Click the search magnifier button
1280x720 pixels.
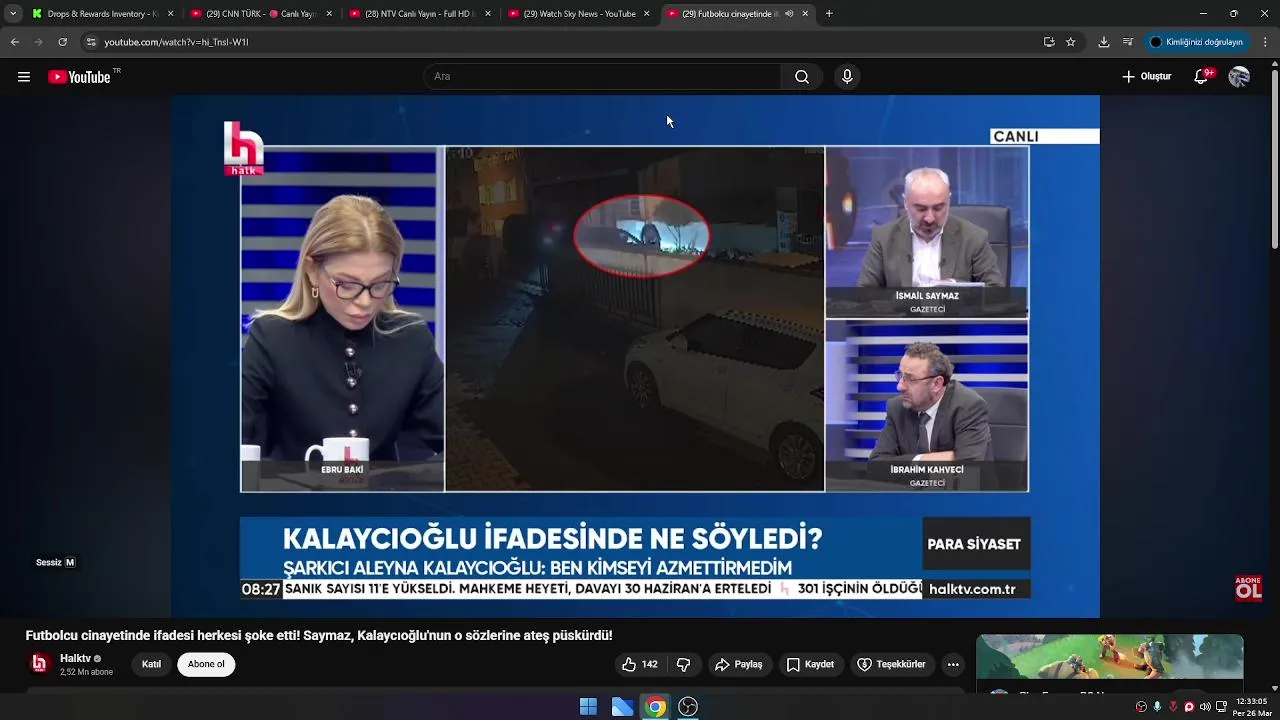click(x=802, y=77)
